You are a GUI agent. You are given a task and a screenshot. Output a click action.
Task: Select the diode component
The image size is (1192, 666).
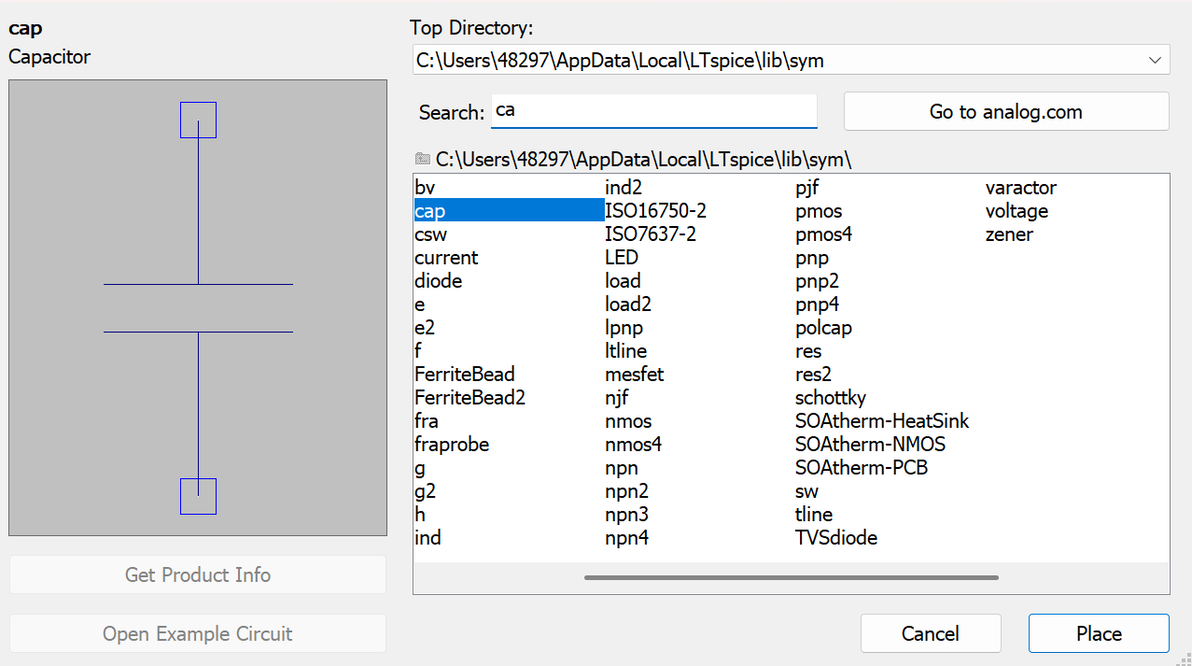[x=438, y=281]
